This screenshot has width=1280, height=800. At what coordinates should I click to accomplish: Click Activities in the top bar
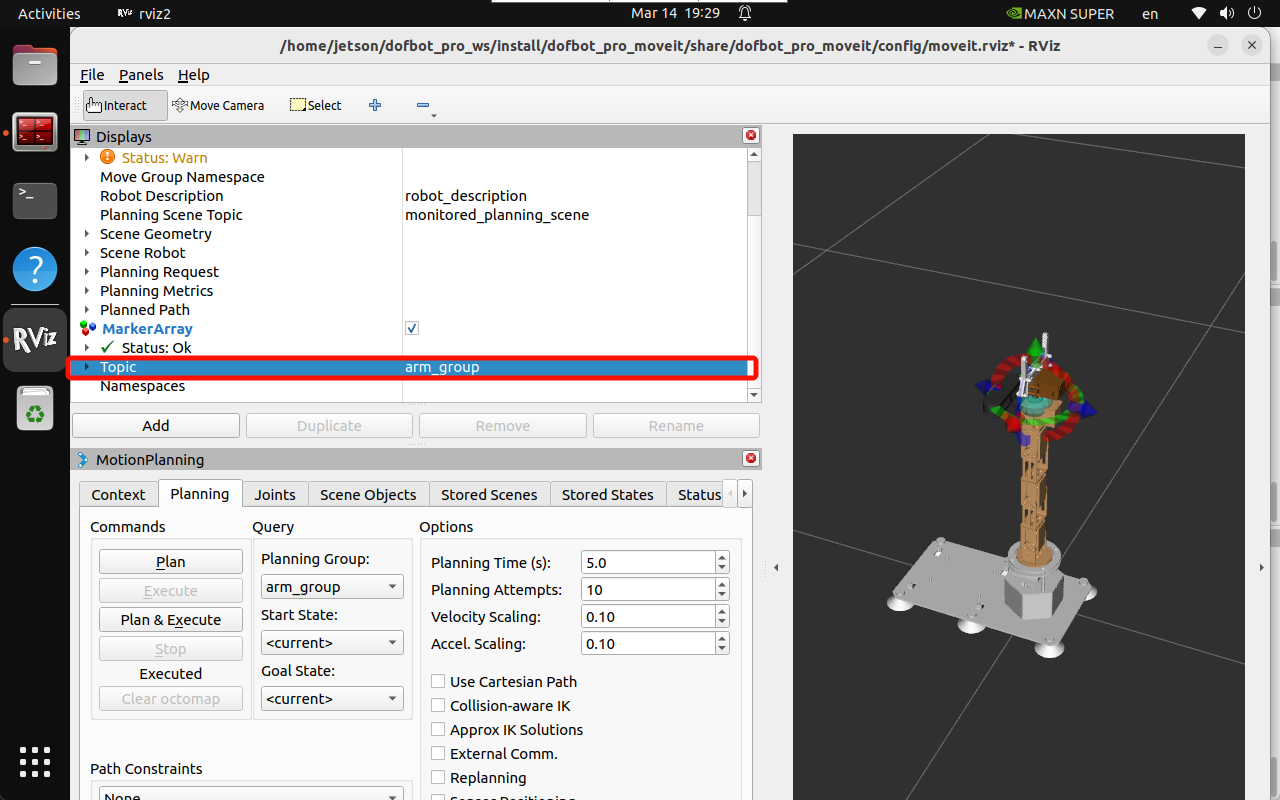pyautogui.click(x=49, y=13)
